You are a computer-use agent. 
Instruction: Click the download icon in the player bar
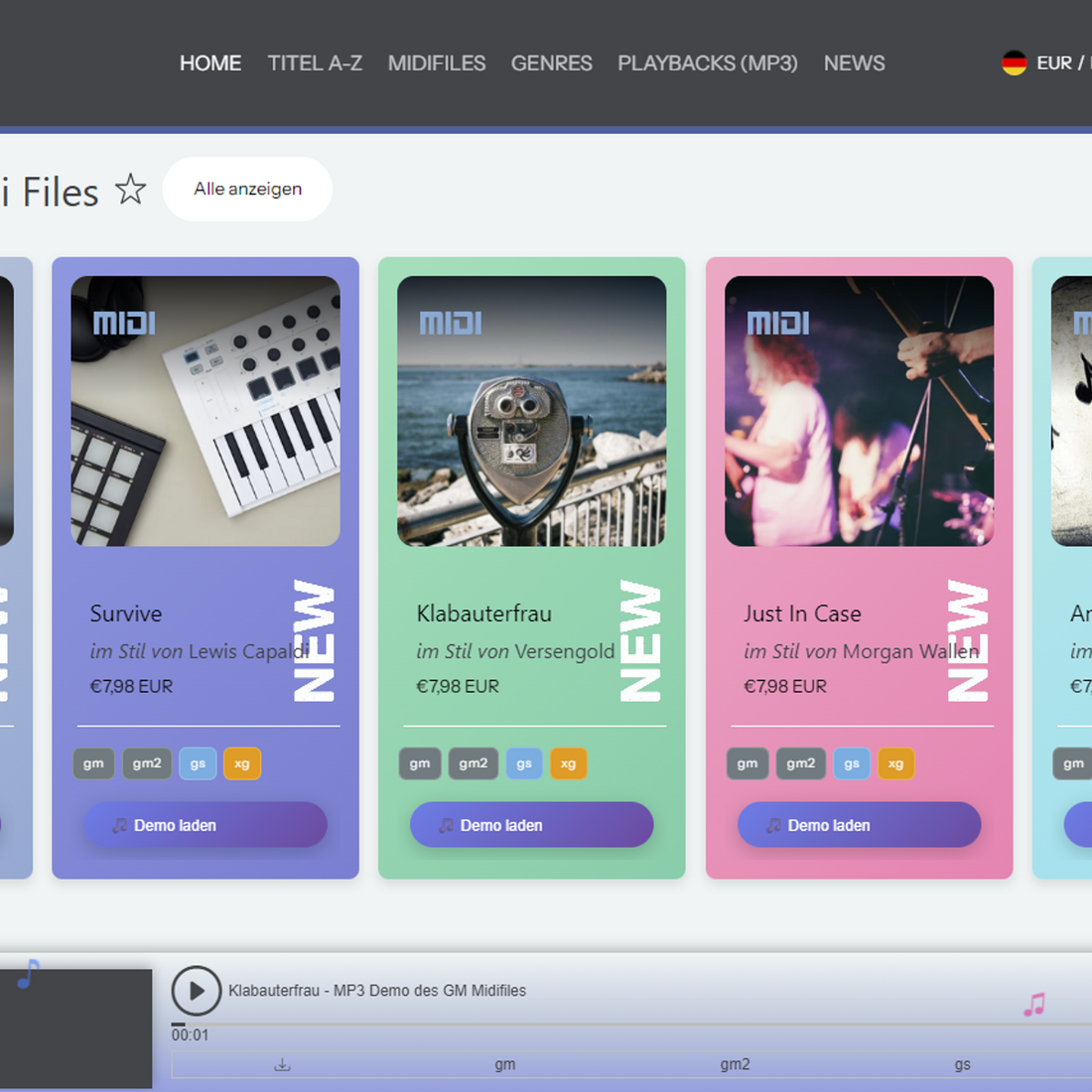[283, 1064]
